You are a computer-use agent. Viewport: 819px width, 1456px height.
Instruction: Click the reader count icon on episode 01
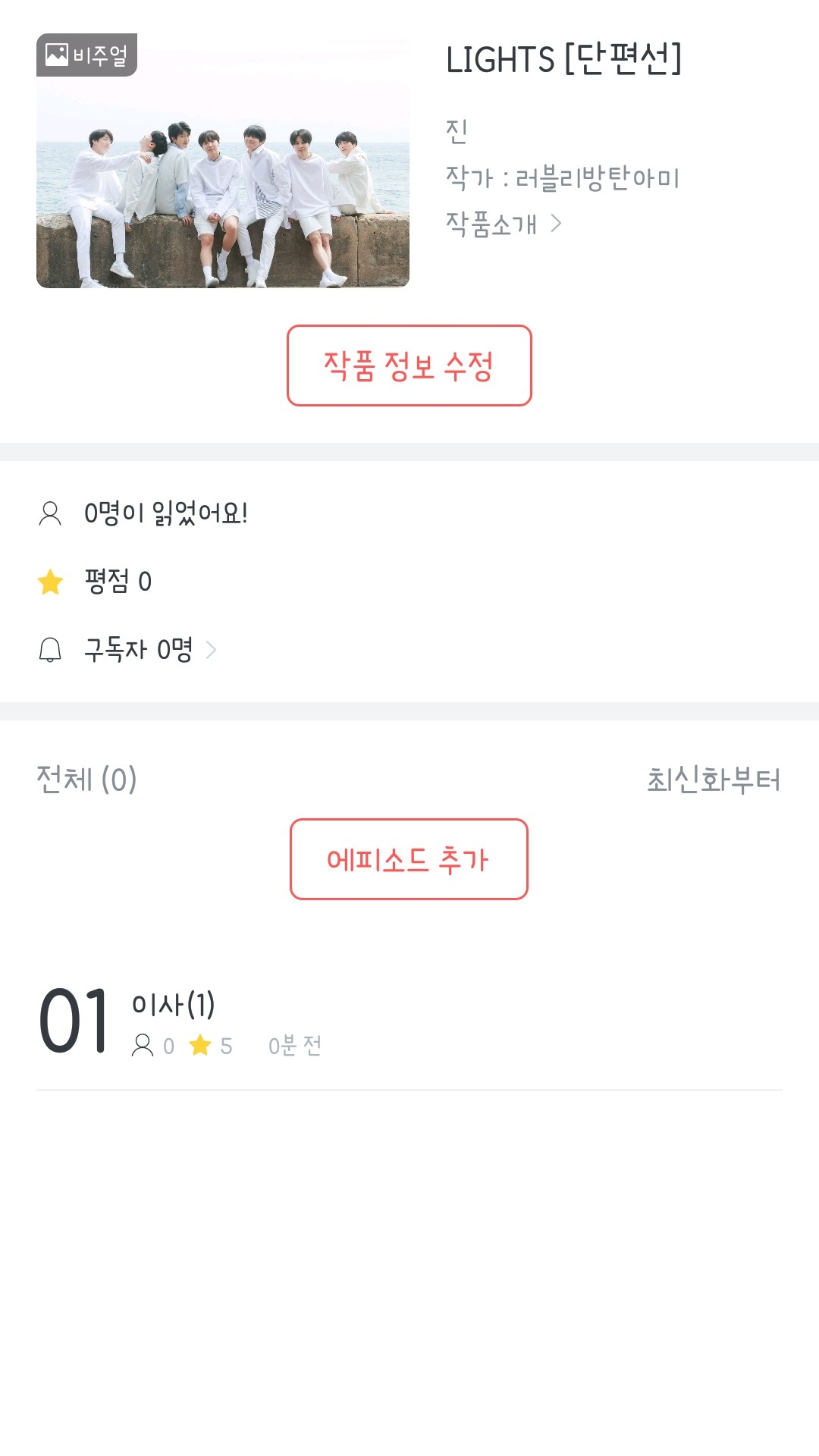pyautogui.click(x=143, y=1046)
